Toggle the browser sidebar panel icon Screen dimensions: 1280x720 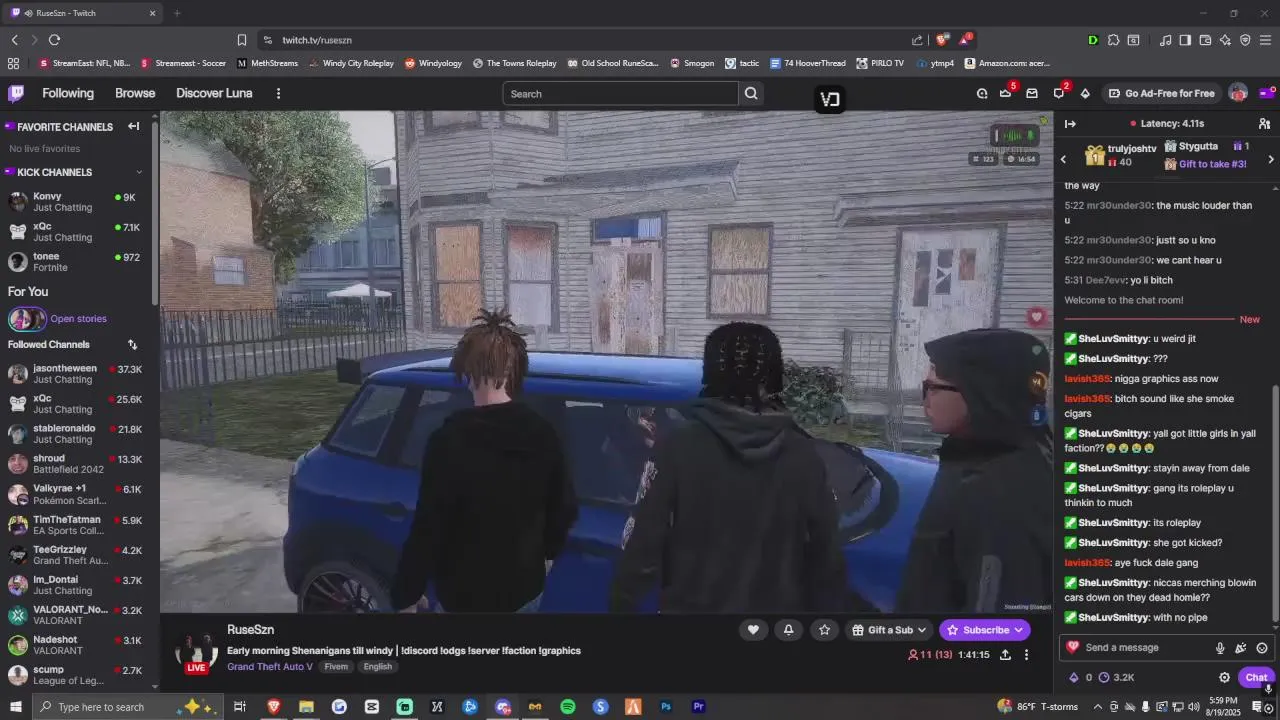[1185, 40]
